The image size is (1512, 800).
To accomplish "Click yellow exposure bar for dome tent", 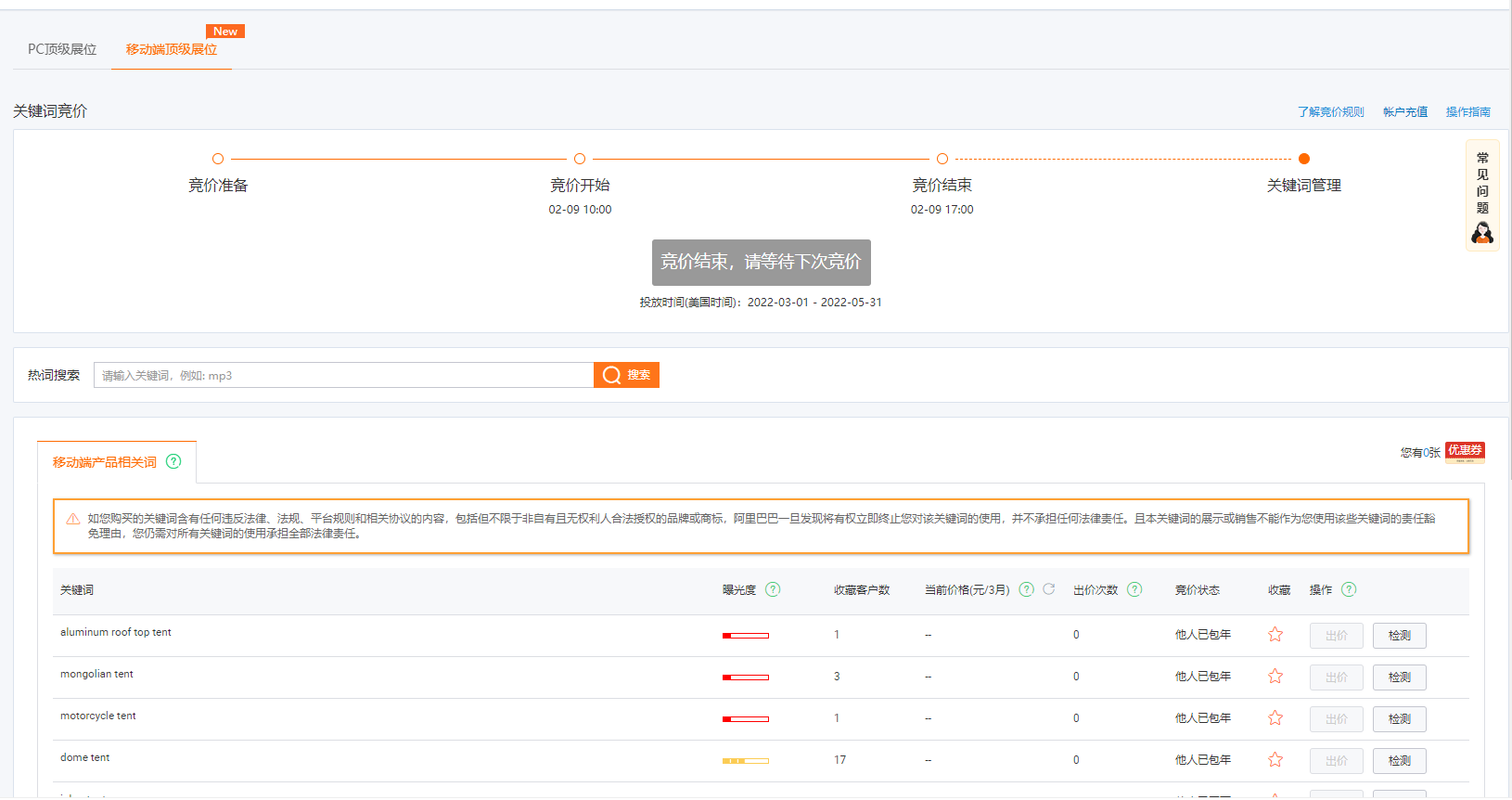I will pos(746,761).
